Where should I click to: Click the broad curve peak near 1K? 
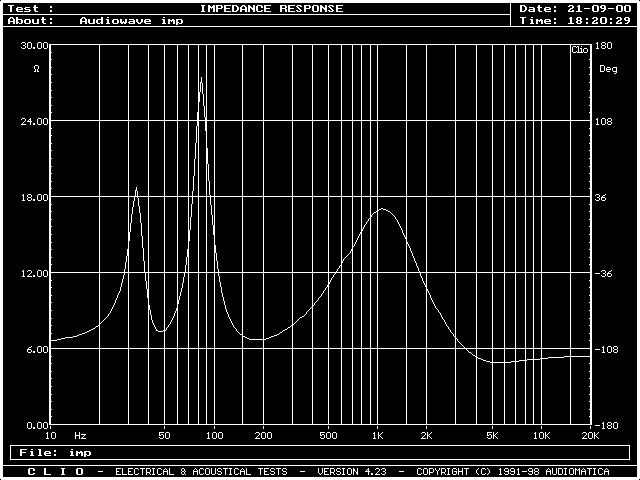(382, 209)
